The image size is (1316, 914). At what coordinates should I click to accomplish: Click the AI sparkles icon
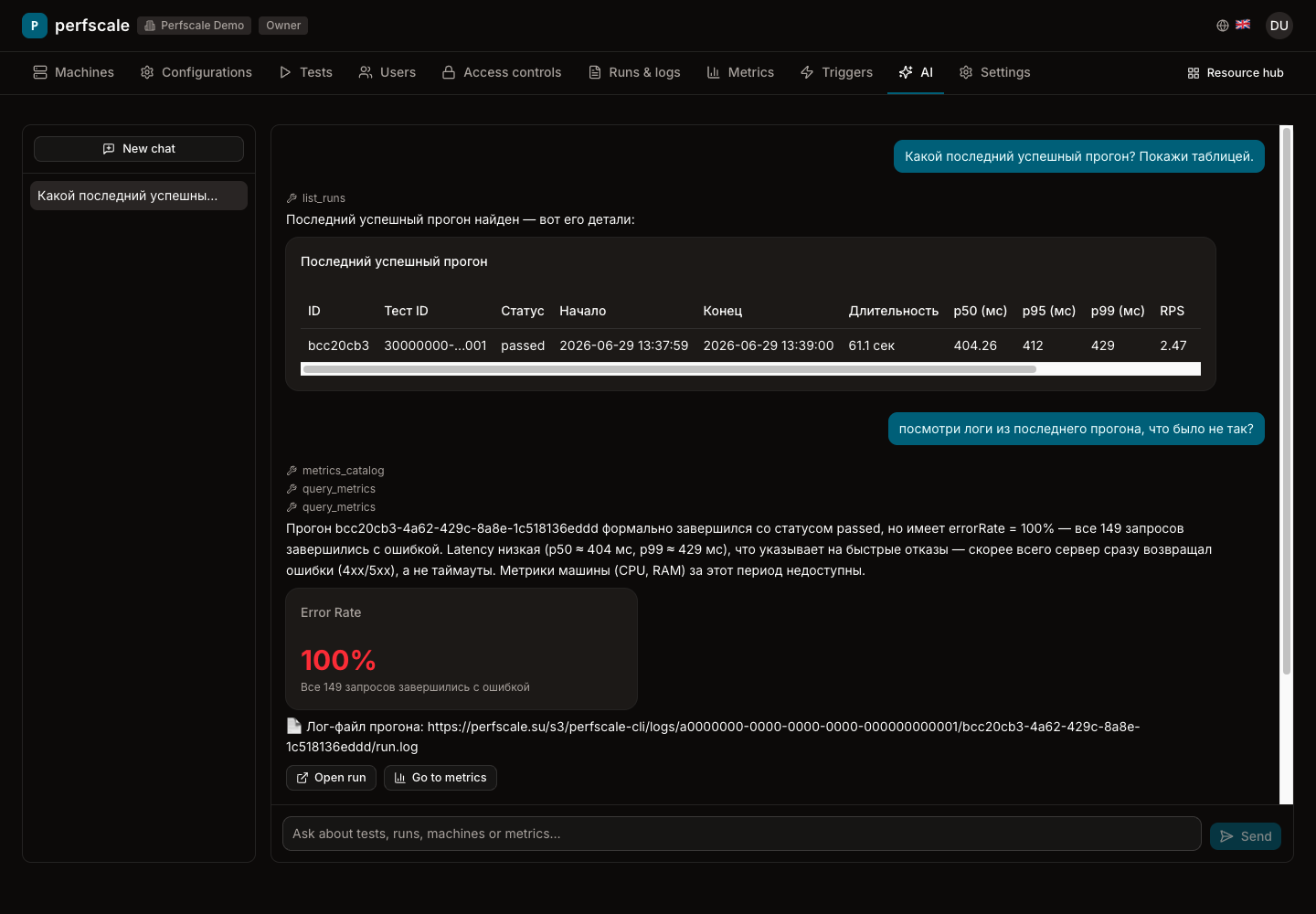[x=906, y=72]
